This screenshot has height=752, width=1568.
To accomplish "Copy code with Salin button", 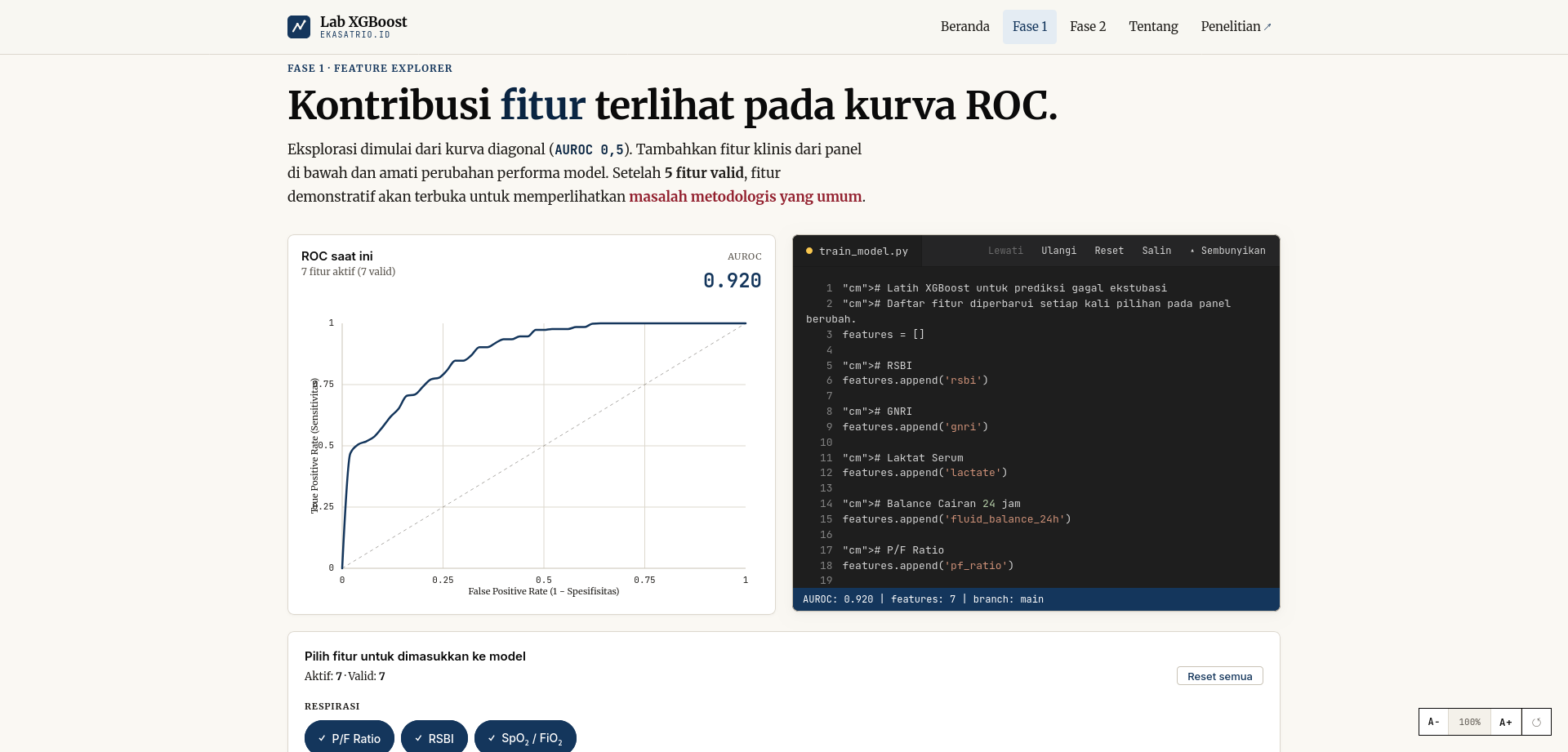I will pos(1156,251).
